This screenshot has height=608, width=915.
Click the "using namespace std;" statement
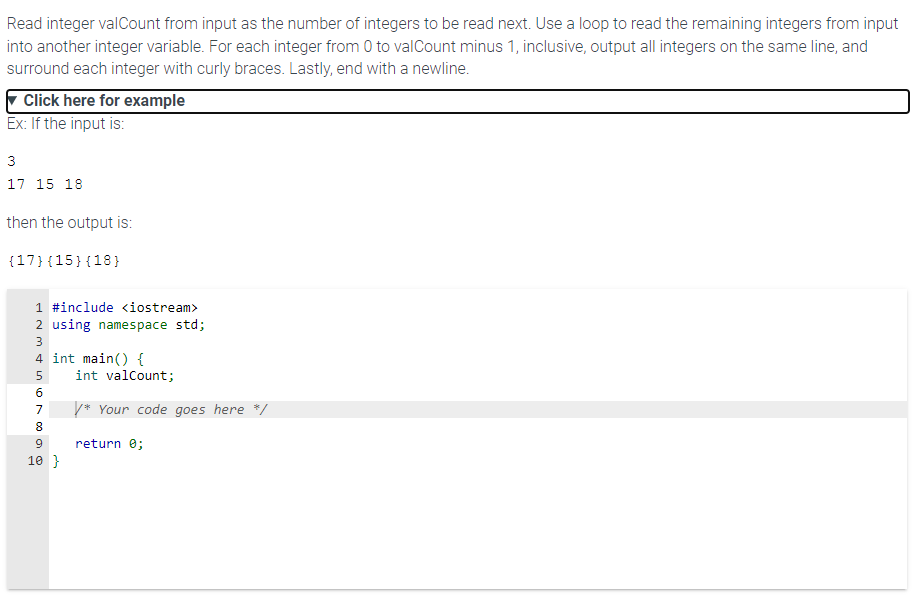(128, 324)
